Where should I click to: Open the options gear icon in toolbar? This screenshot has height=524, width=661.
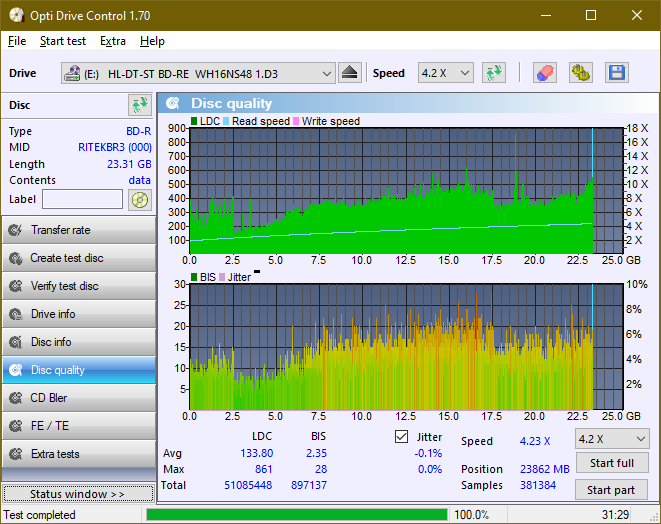[x=580, y=73]
